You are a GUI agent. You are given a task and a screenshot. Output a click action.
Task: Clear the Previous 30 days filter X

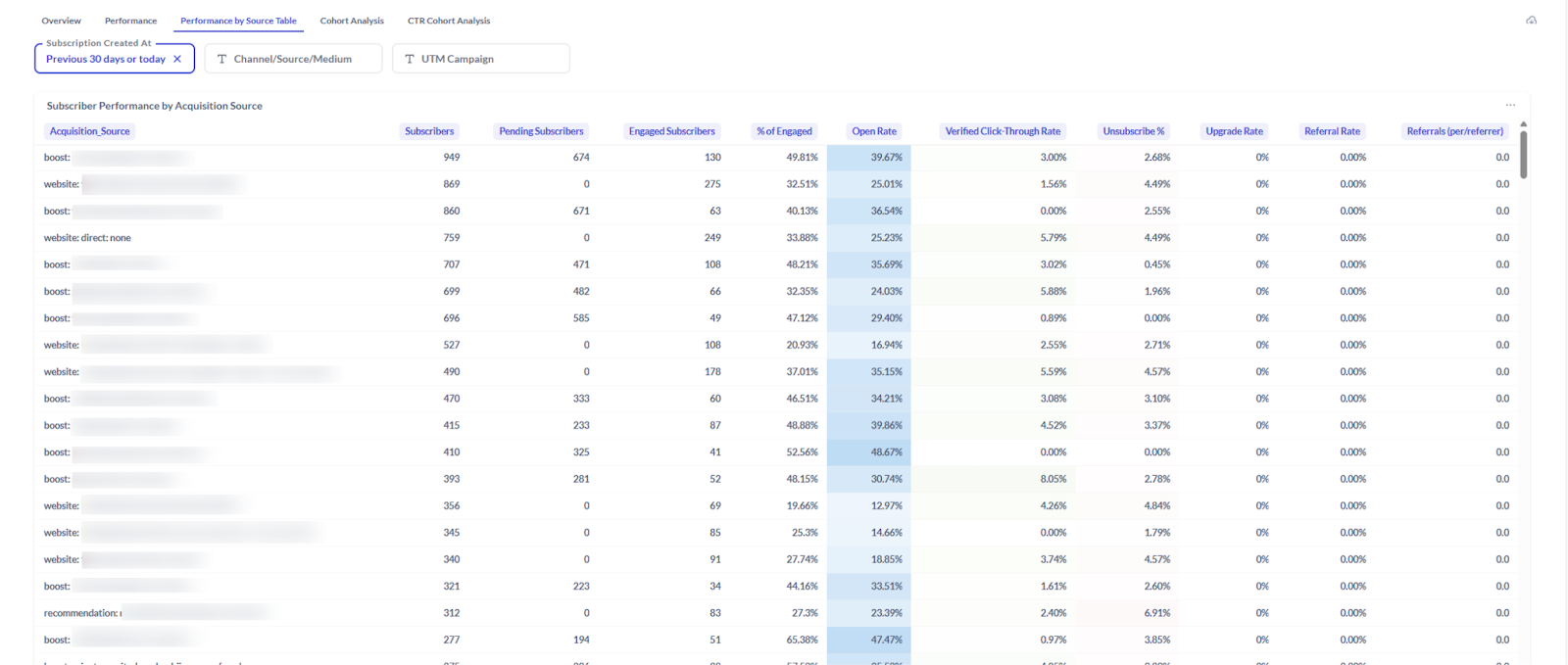pyautogui.click(x=177, y=59)
